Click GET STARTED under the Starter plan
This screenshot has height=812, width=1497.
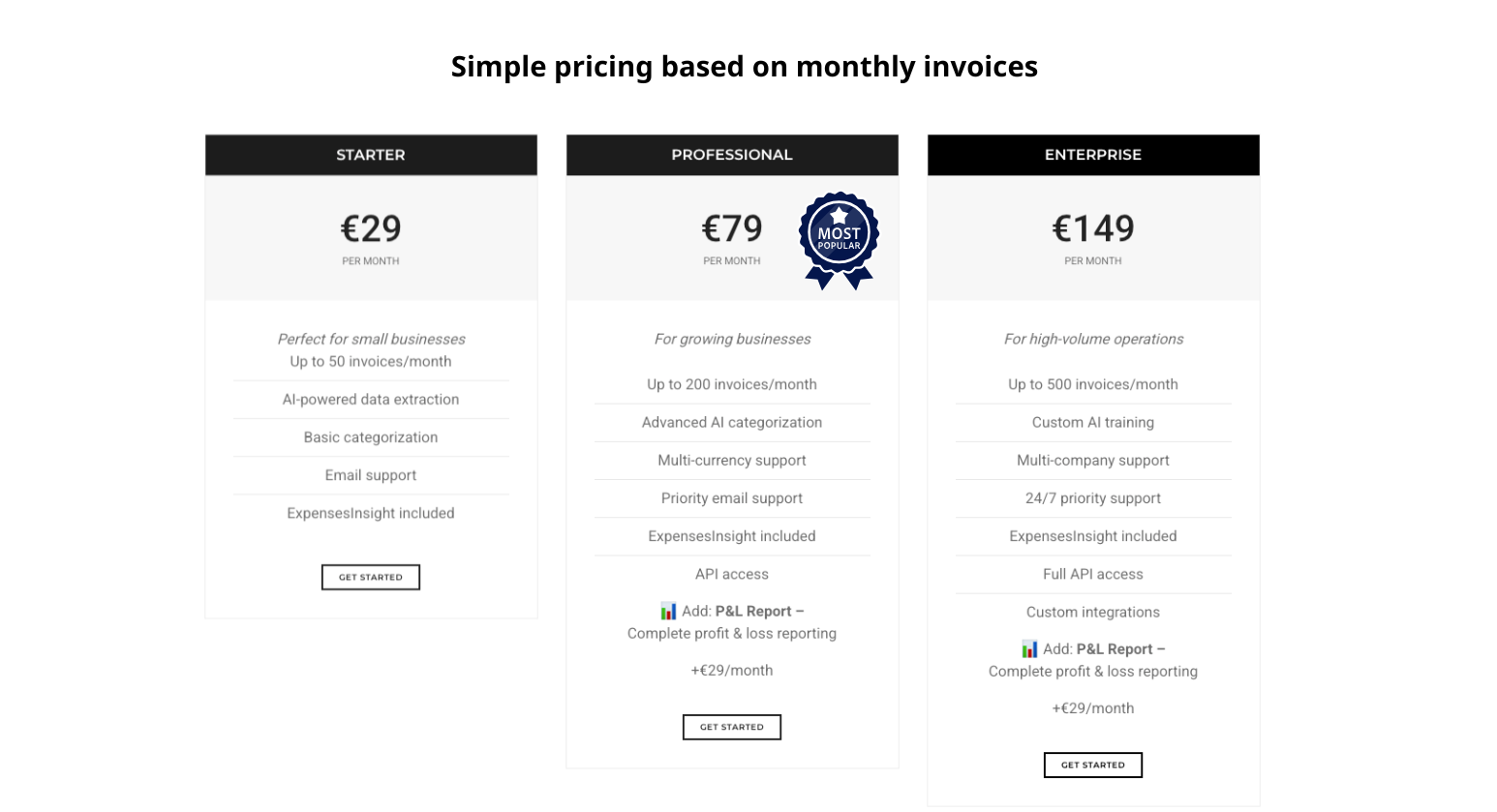click(x=371, y=577)
